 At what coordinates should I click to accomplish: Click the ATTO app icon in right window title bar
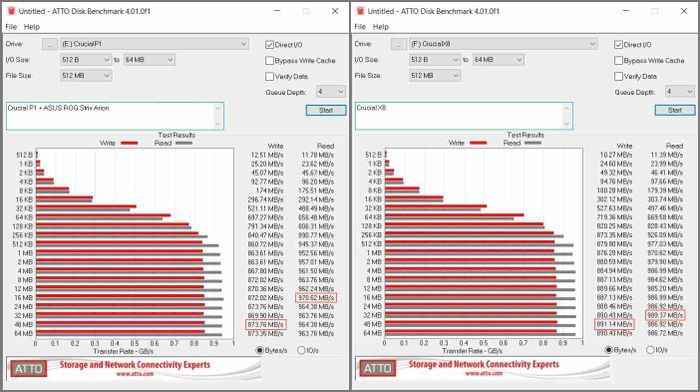[361, 11]
